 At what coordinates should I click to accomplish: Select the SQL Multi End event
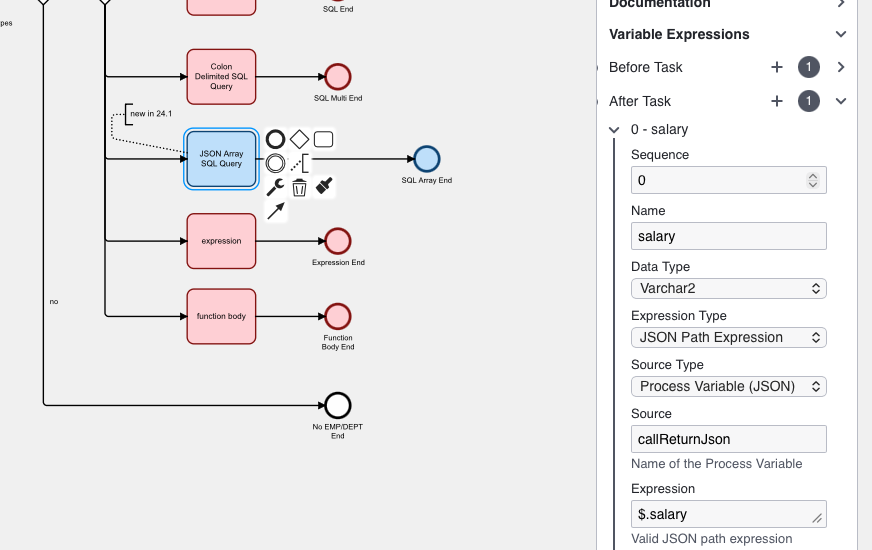coord(338,77)
